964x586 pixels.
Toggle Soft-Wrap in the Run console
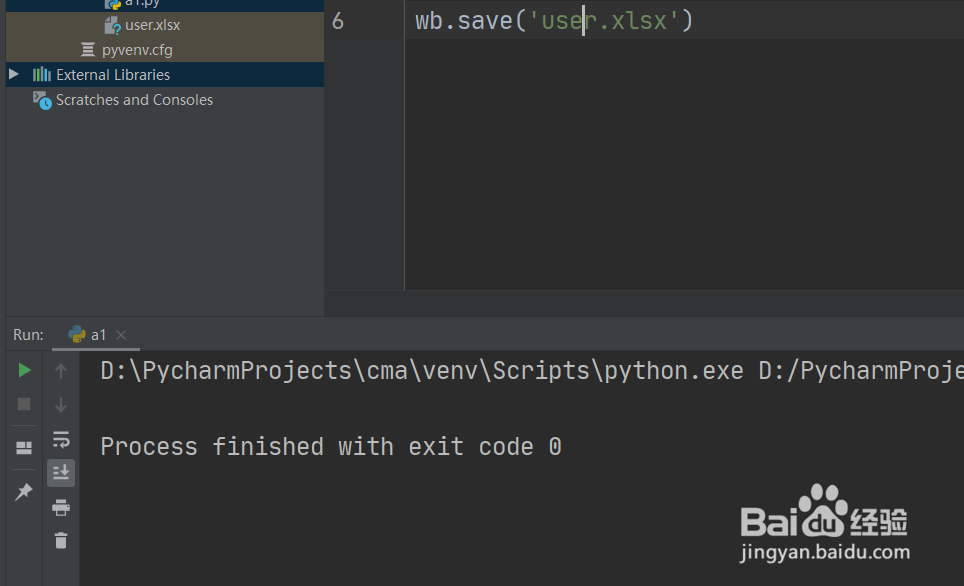point(61,439)
